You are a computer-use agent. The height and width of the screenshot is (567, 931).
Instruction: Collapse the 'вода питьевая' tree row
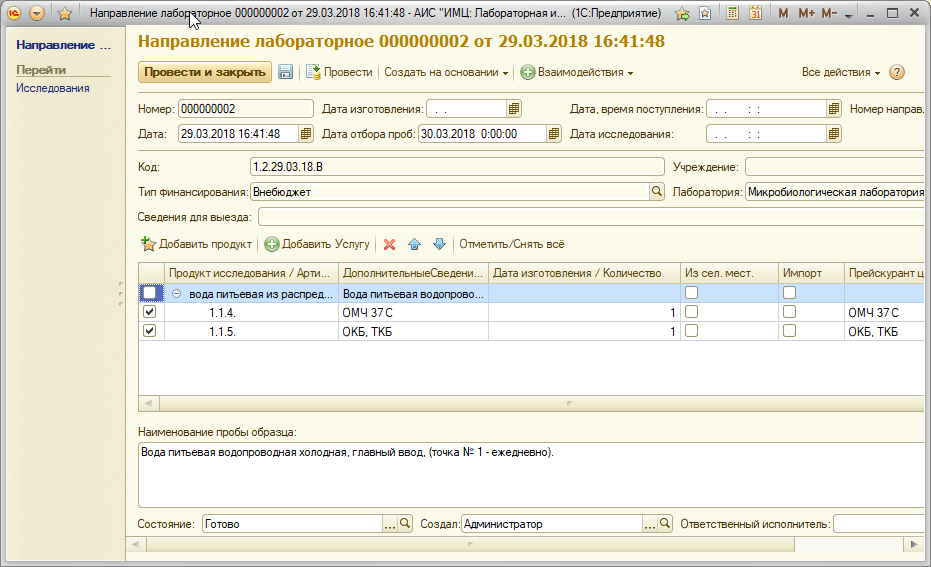click(177, 294)
